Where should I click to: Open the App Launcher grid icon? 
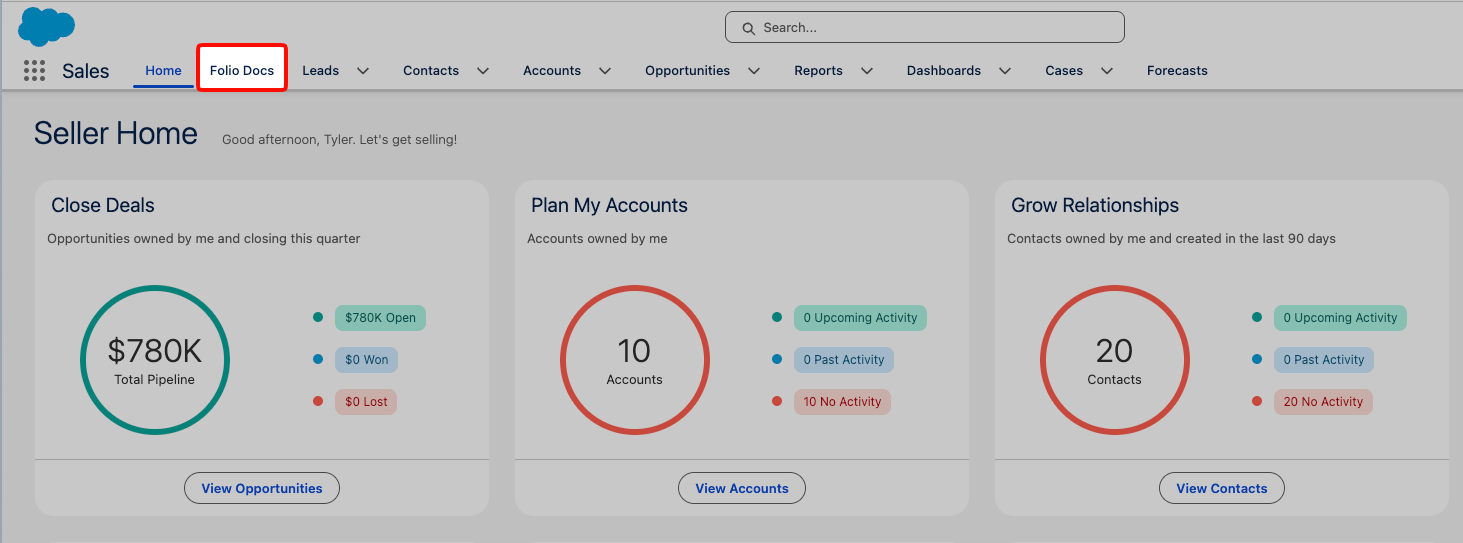click(34, 71)
